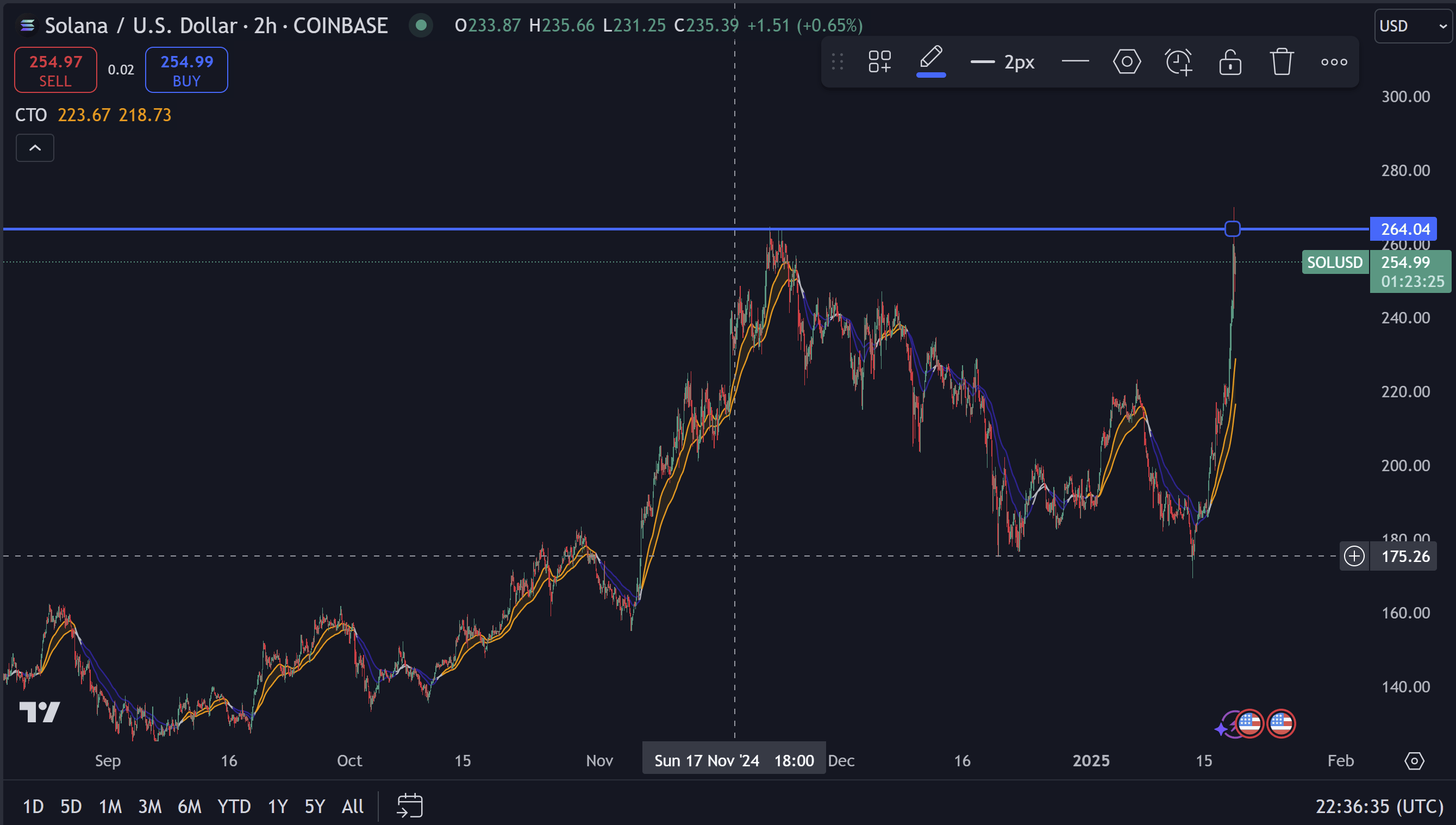The height and width of the screenshot is (825, 1456).
Task: Click the 22:36:35 (UTC) timezone clock
Action: tap(1379, 806)
